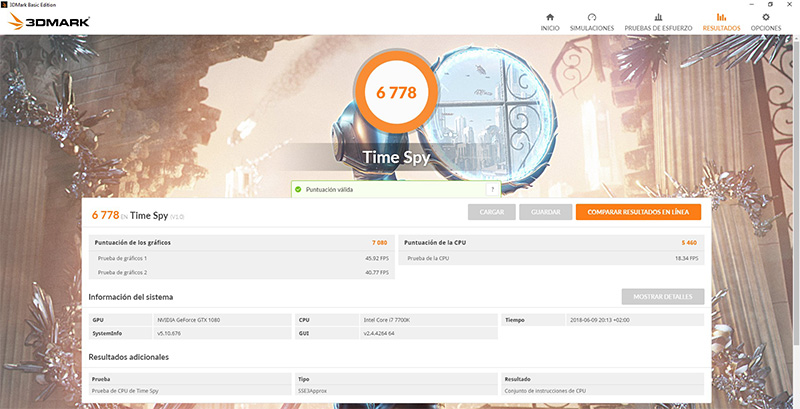The image size is (800, 409).
Task: Select the Resultados bar chart icon
Action: [721, 17]
